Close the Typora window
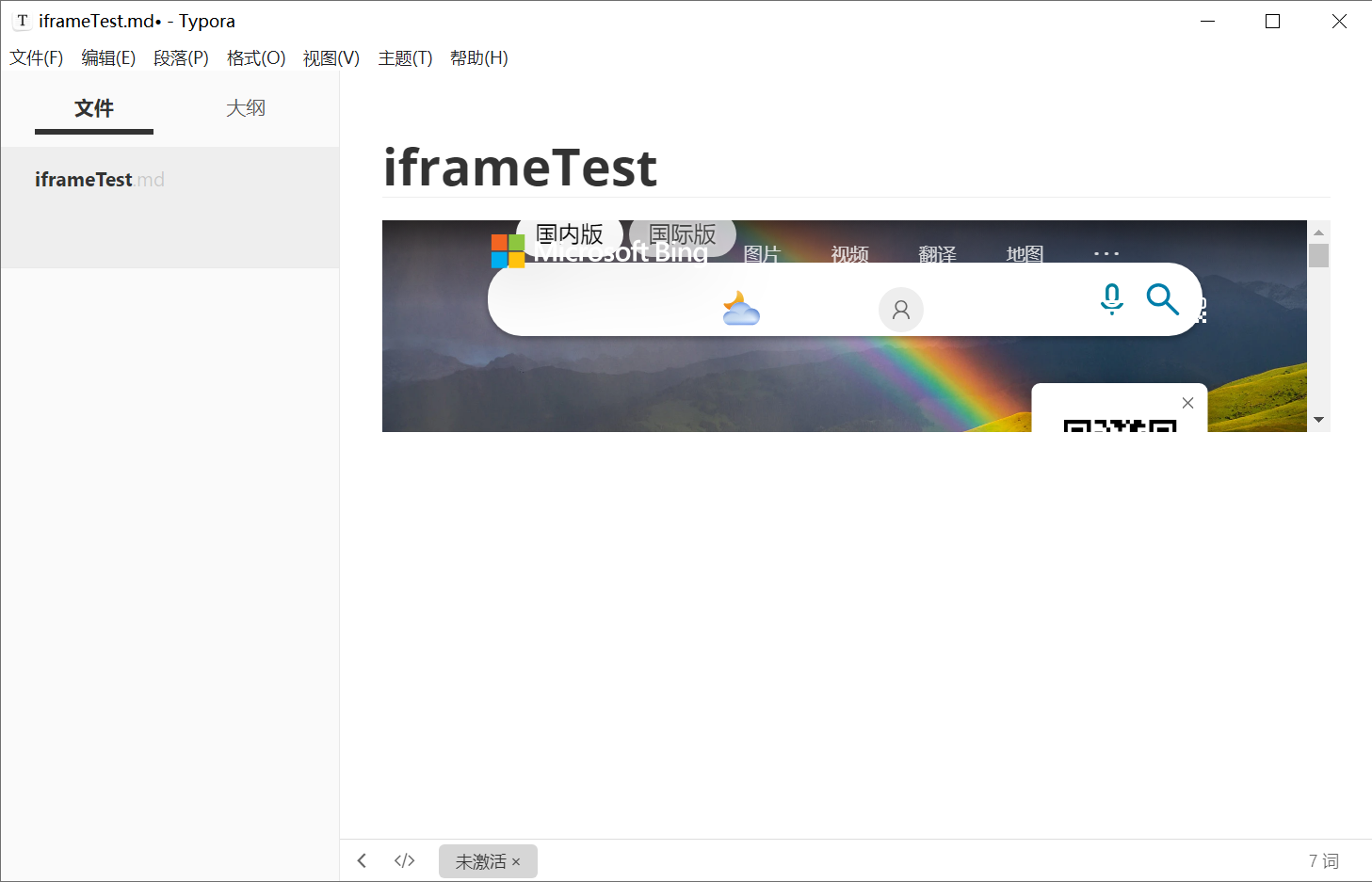 (1339, 21)
